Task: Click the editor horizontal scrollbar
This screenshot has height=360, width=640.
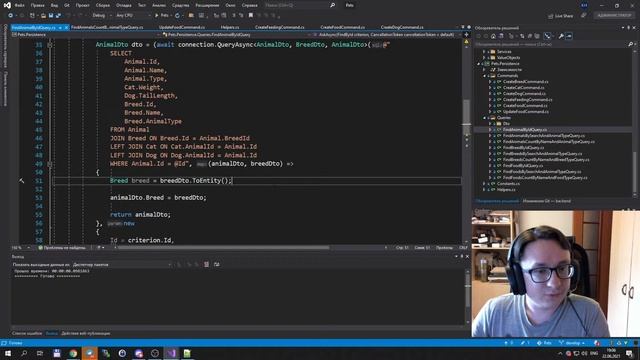Action: (x=223, y=247)
